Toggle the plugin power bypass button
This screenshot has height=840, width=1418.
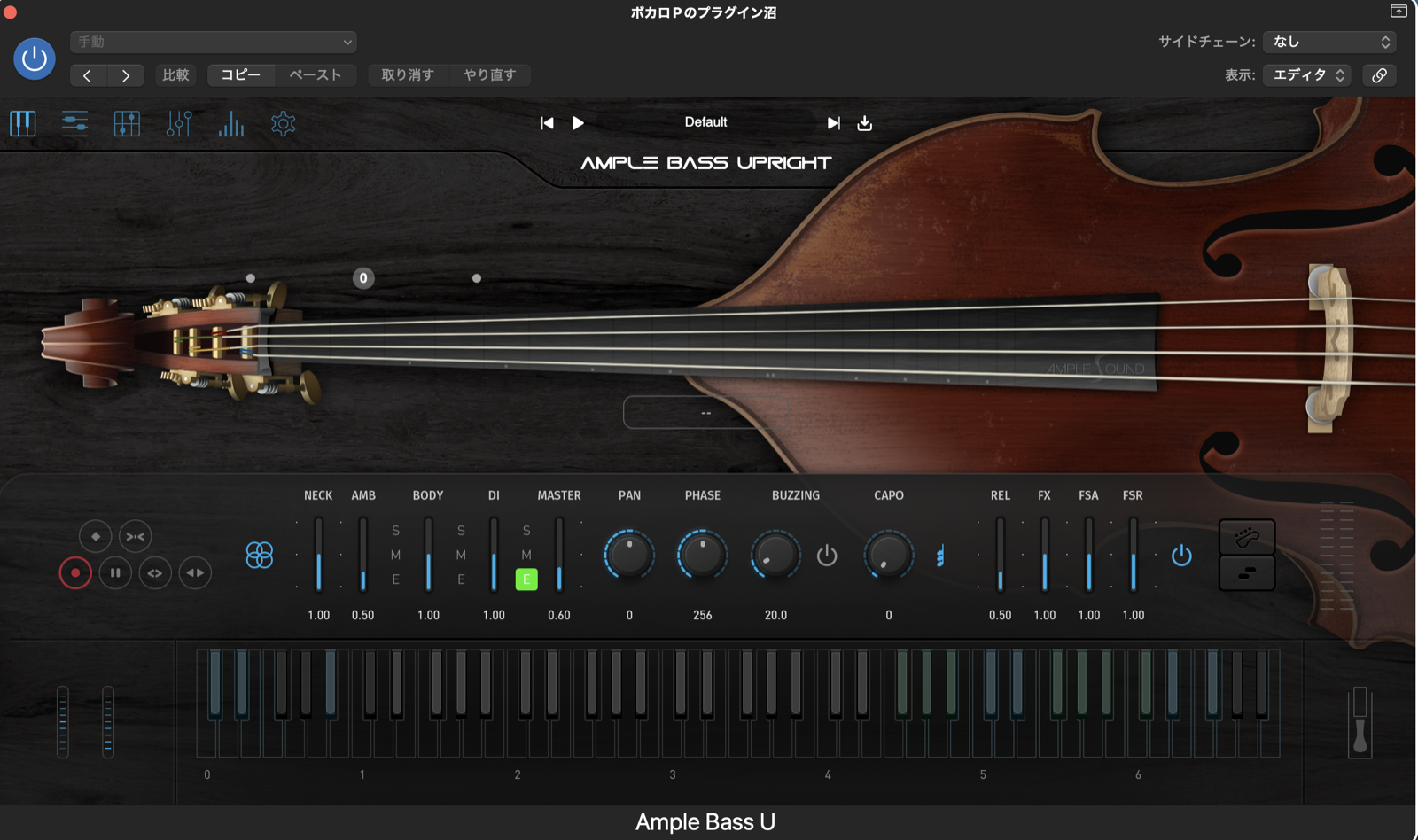point(35,58)
